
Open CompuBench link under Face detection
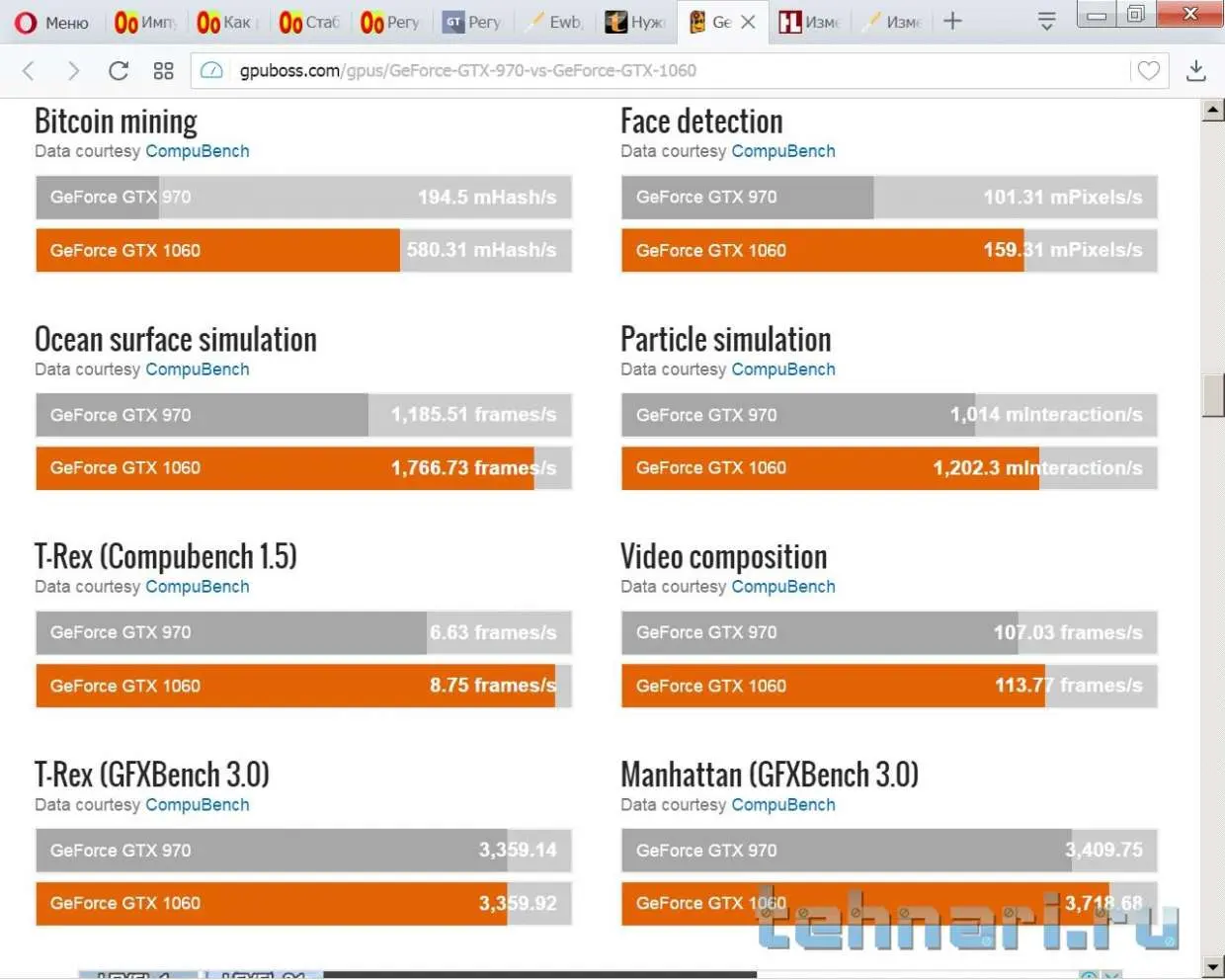pos(783,151)
